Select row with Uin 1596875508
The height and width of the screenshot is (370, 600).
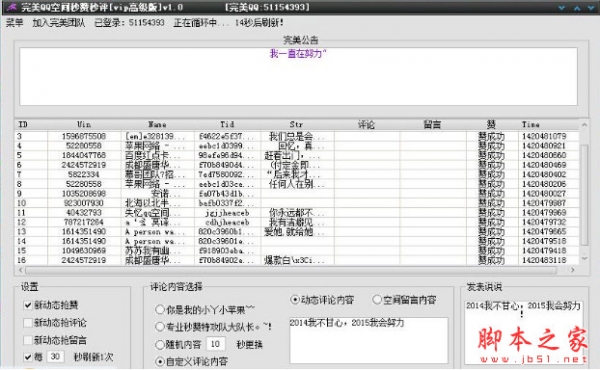297,136
